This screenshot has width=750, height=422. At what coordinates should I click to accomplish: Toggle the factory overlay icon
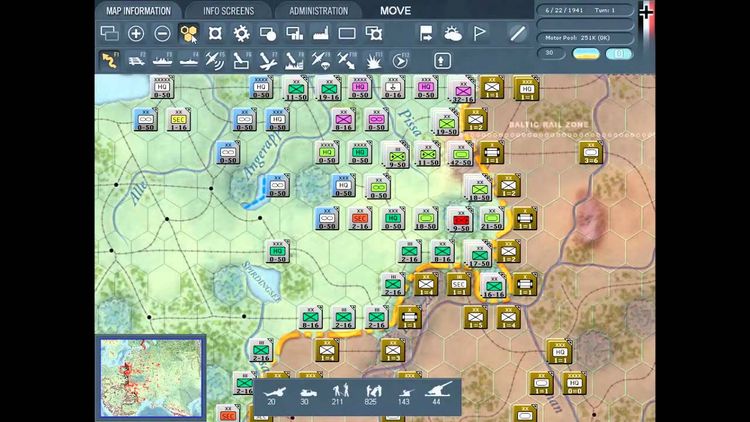(320, 33)
